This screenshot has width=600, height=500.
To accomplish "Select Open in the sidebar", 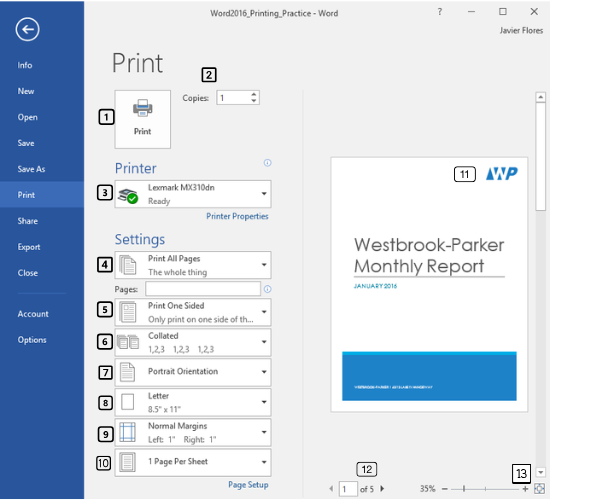I will click(42, 117).
